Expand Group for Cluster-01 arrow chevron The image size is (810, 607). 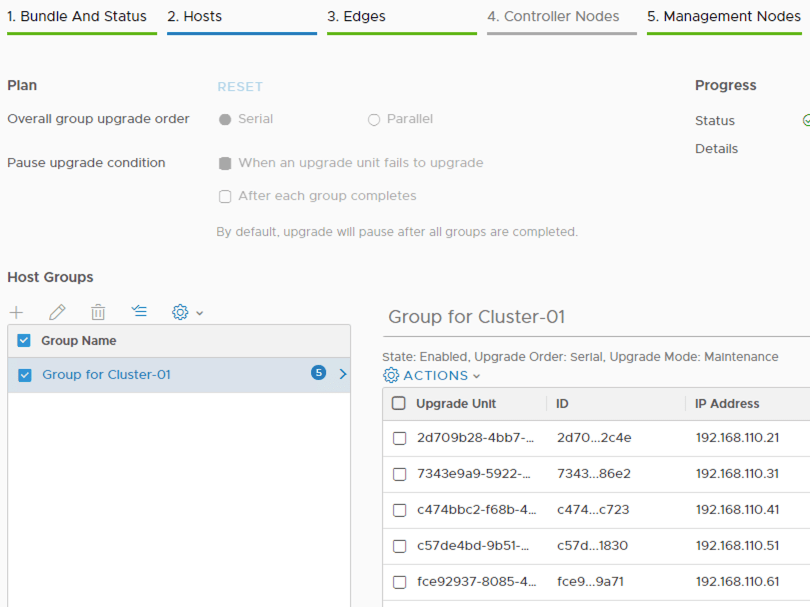coord(343,374)
